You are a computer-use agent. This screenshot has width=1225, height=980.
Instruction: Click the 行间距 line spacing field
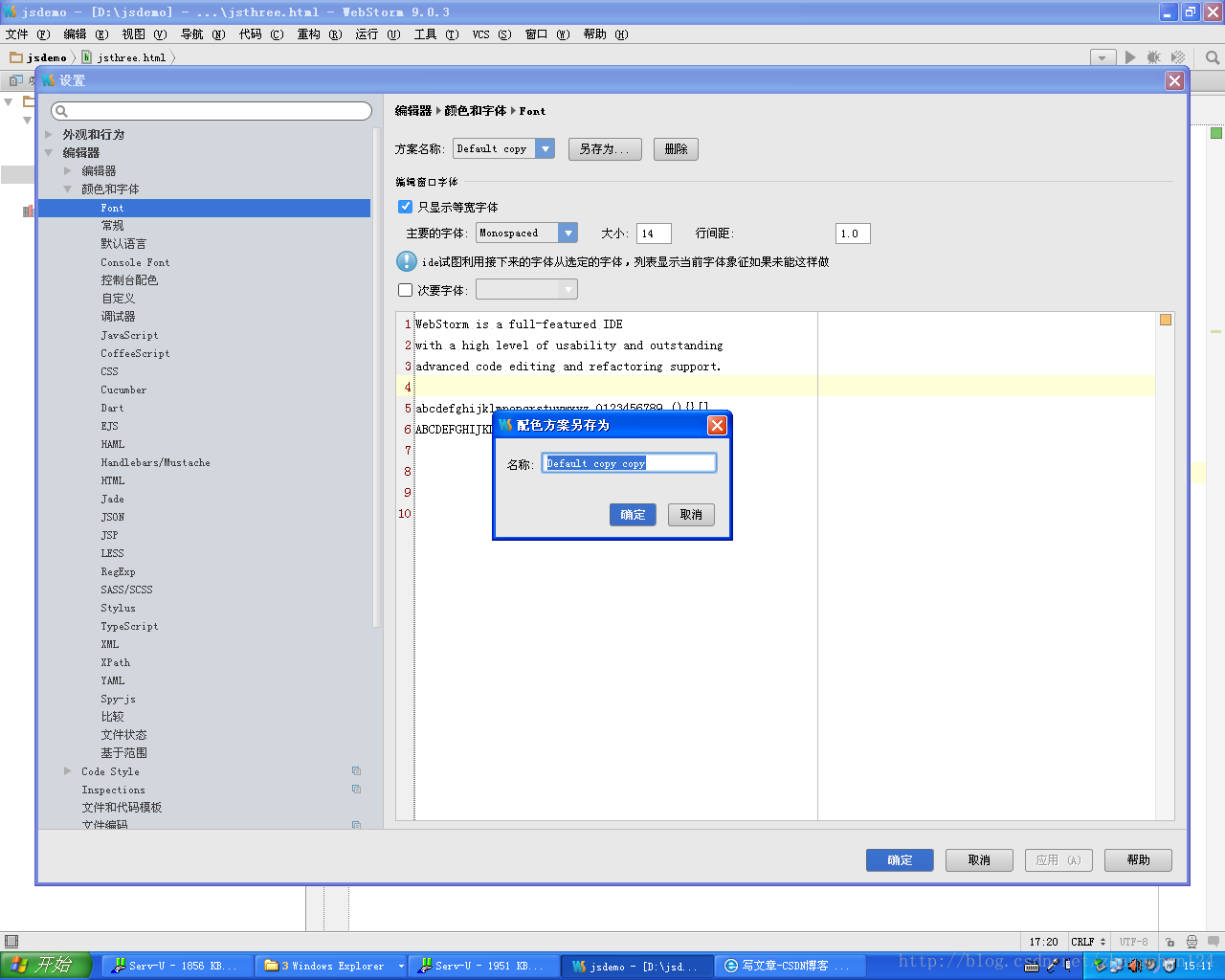853,234
